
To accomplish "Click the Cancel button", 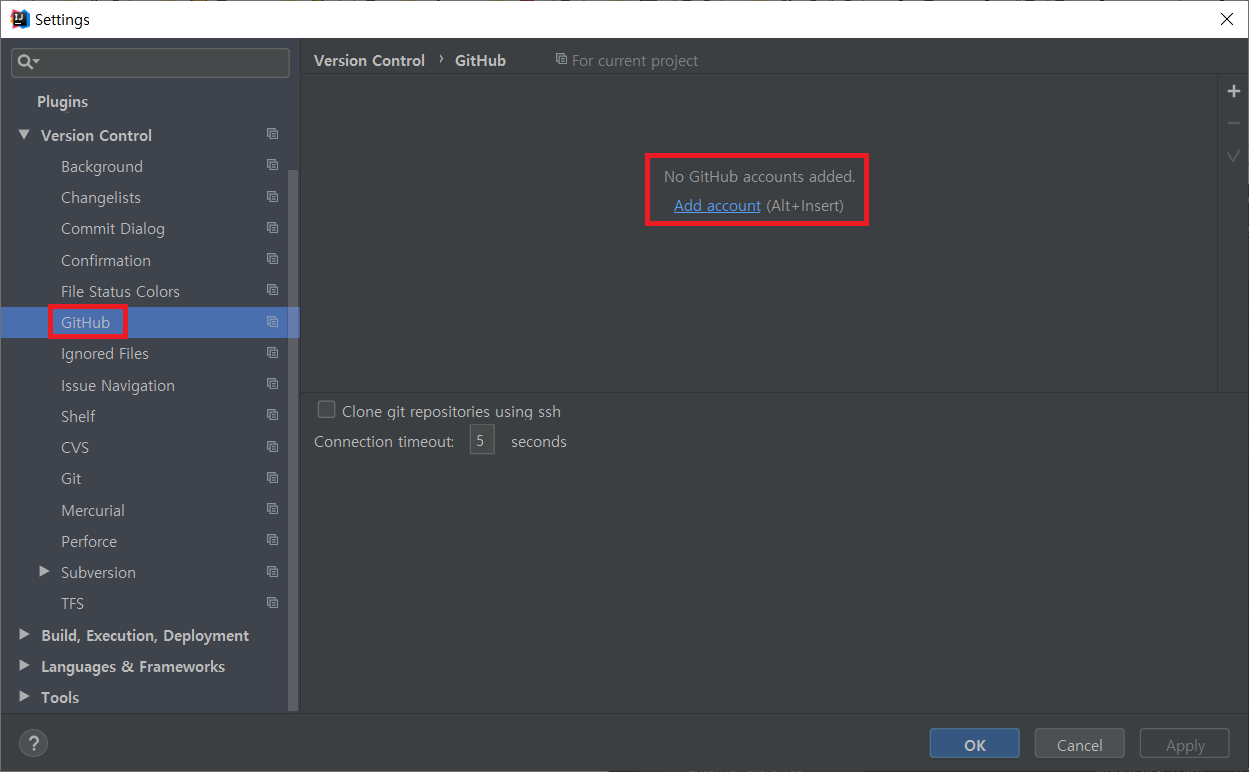I will click(x=1080, y=744).
